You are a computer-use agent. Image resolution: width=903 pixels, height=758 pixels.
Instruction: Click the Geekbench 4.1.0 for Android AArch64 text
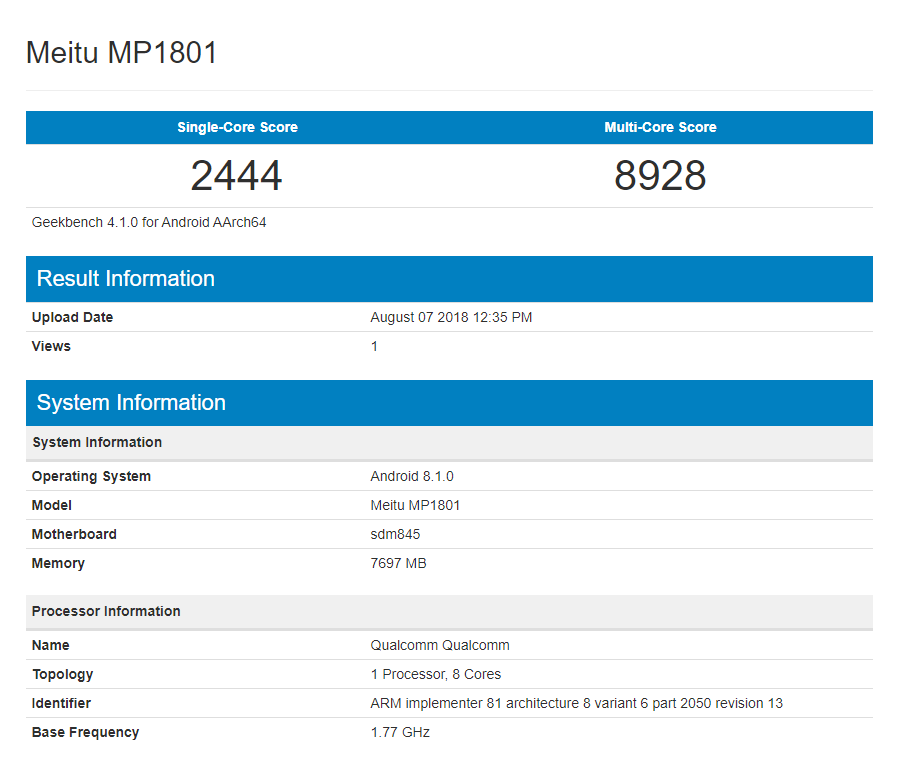(x=148, y=222)
